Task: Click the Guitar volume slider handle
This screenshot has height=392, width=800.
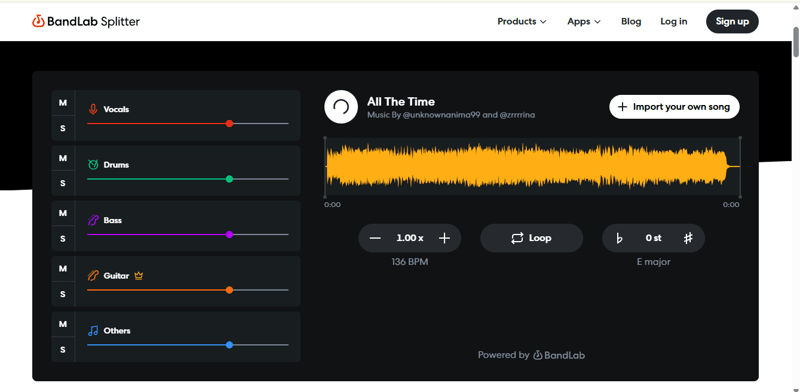Action: [229, 290]
